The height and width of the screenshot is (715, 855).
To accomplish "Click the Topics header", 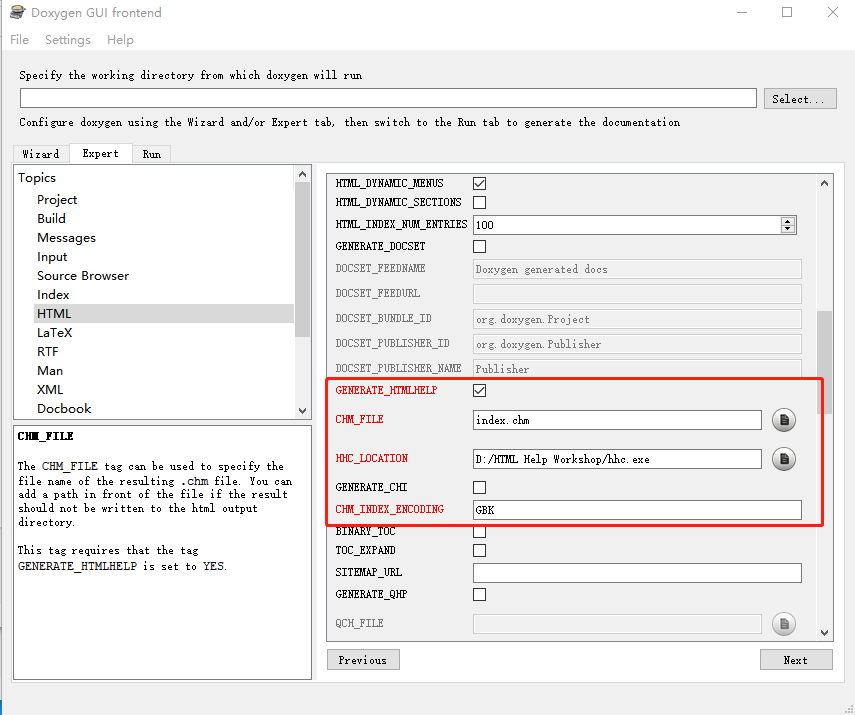I will pyautogui.click(x=37, y=178).
